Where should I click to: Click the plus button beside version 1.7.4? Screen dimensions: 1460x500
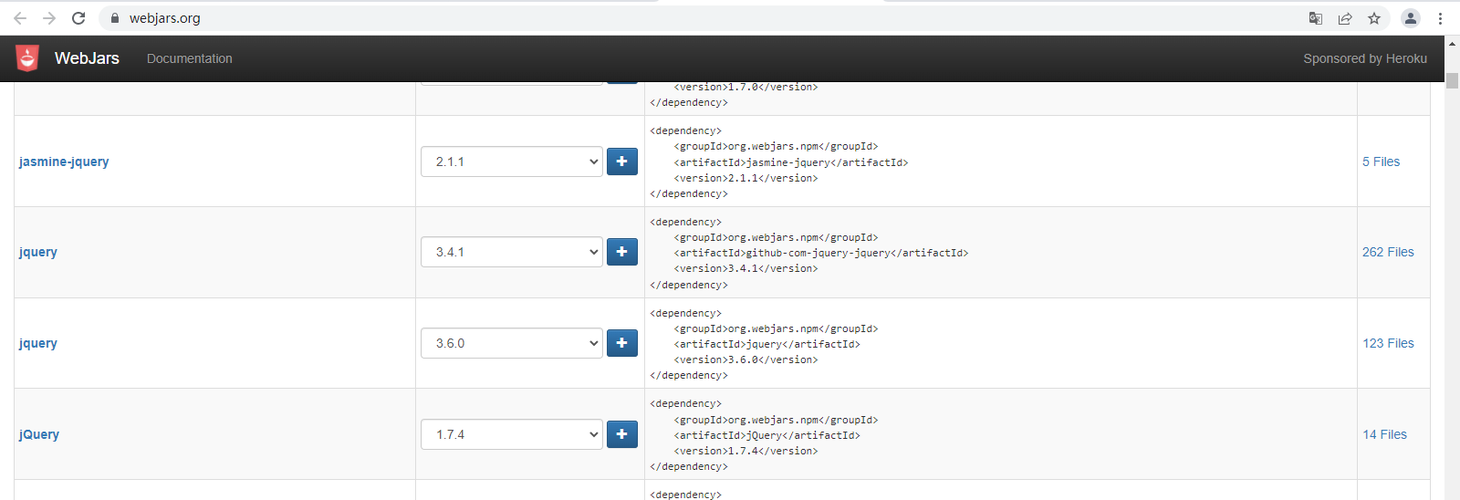point(622,434)
